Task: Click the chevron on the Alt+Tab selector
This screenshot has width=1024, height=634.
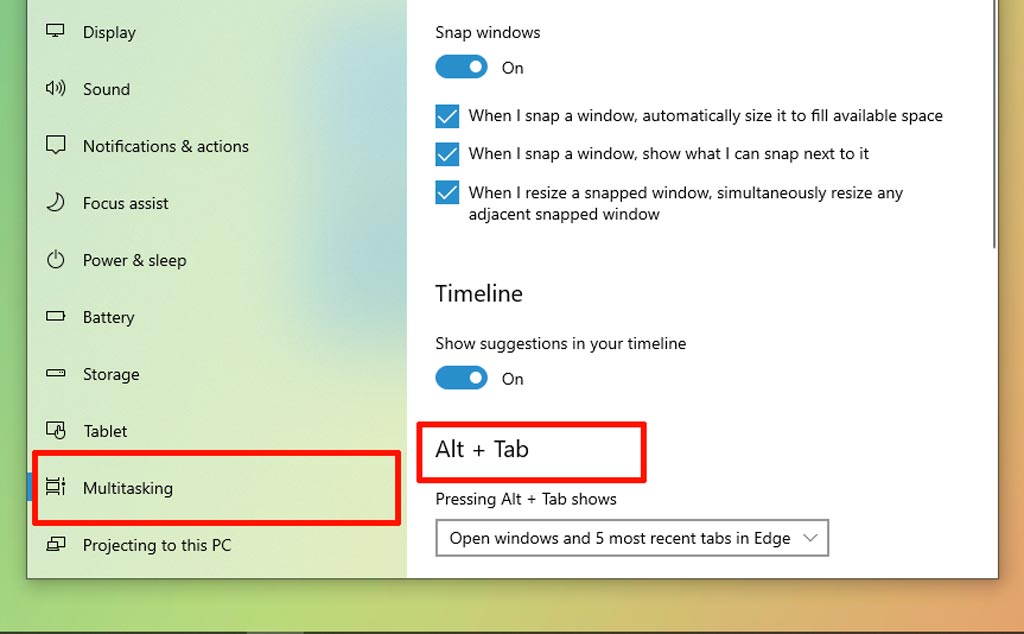Action: (x=812, y=538)
